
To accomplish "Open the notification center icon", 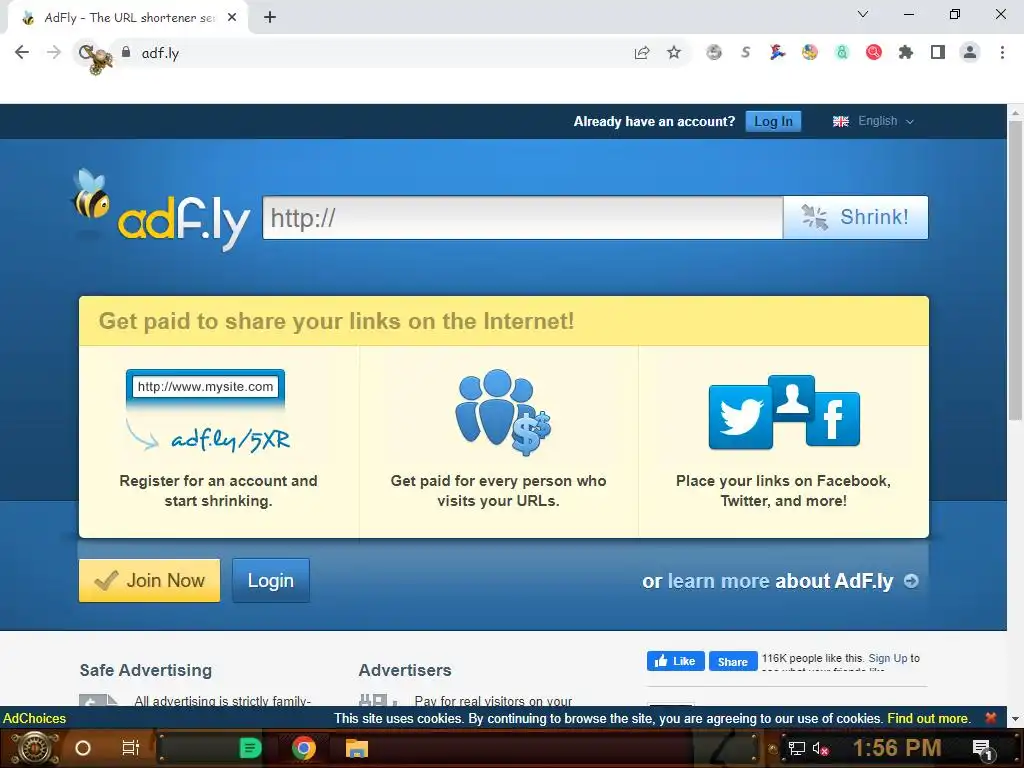I will click(x=982, y=749).
